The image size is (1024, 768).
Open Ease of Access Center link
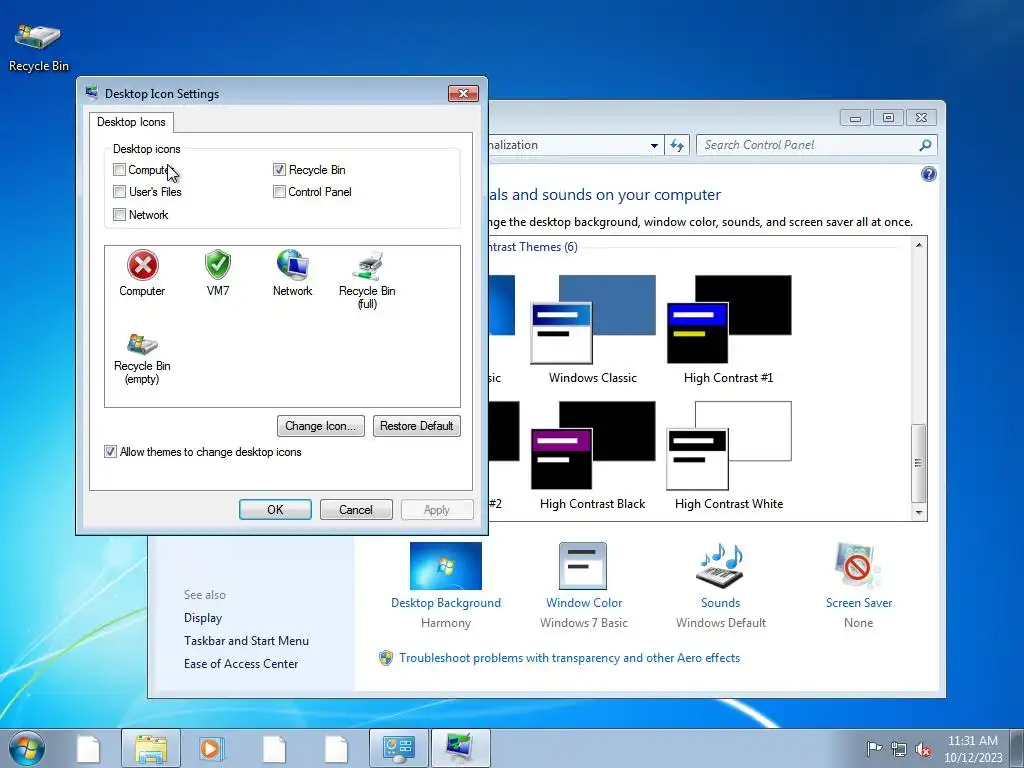click(x=241, y=664)
